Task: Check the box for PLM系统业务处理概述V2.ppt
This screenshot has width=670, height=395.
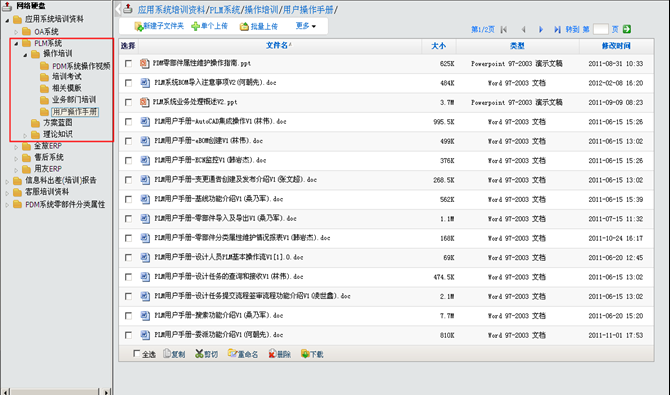Action: tap(128, 102)
